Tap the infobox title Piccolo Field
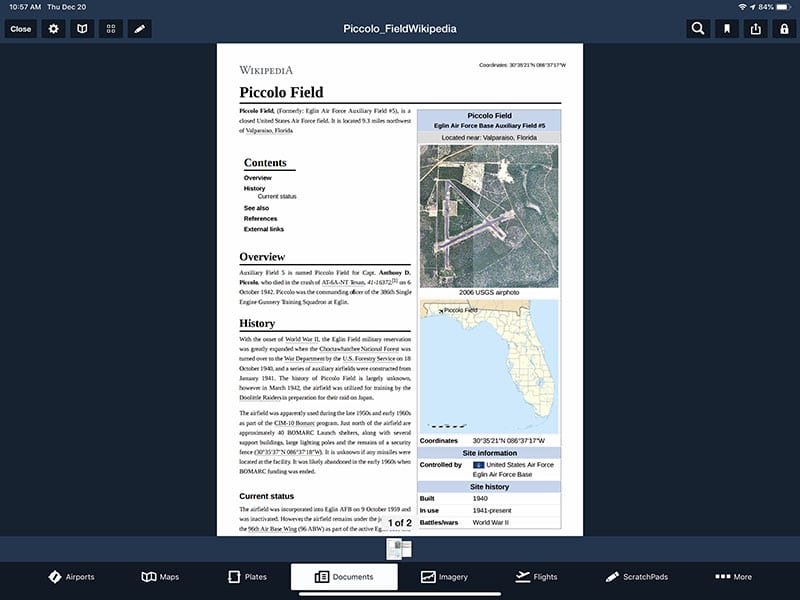 489,116
